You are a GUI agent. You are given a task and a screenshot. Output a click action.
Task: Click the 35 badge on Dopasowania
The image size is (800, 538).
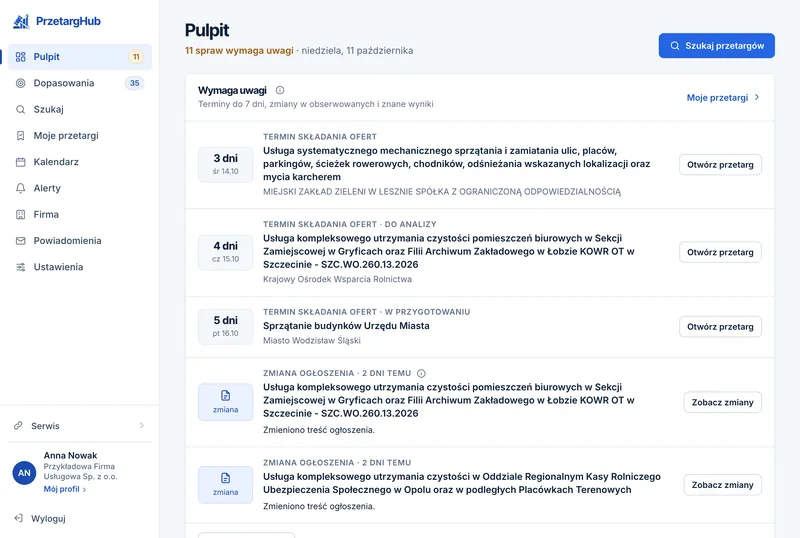[x=134, y=83]
